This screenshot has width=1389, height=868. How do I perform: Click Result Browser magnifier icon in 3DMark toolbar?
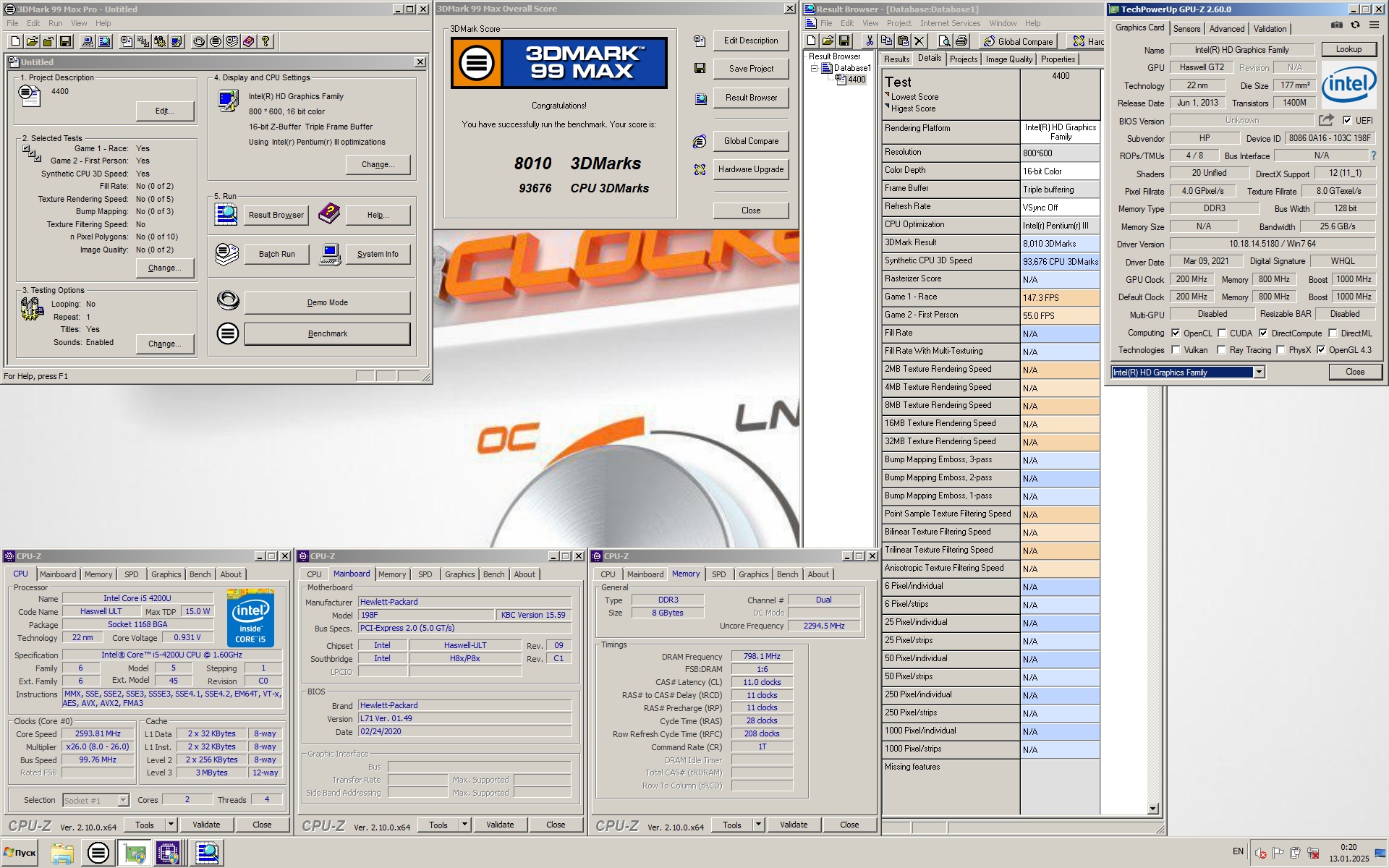click(104, 42)
